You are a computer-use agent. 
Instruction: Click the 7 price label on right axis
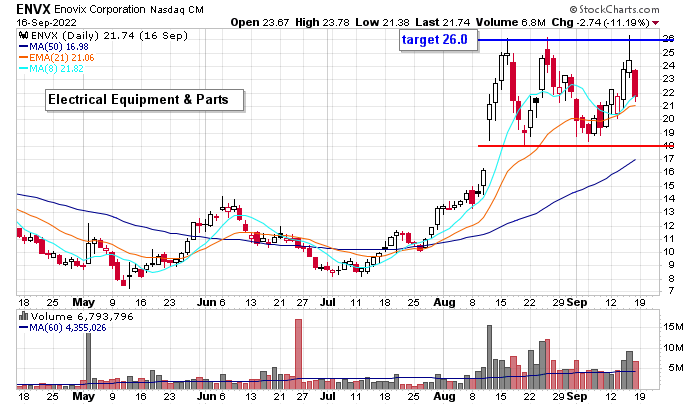click(x=671, y=291)
